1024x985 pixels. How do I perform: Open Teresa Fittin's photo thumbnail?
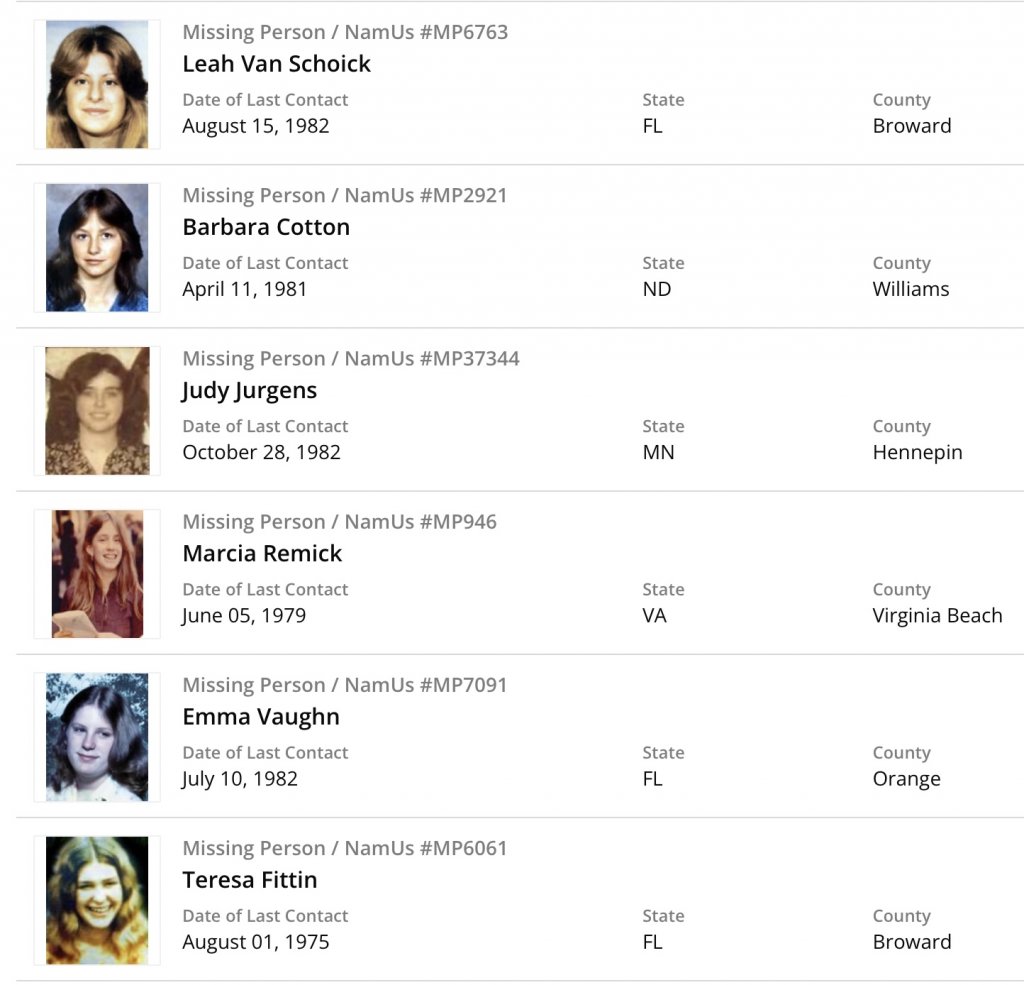97,900
